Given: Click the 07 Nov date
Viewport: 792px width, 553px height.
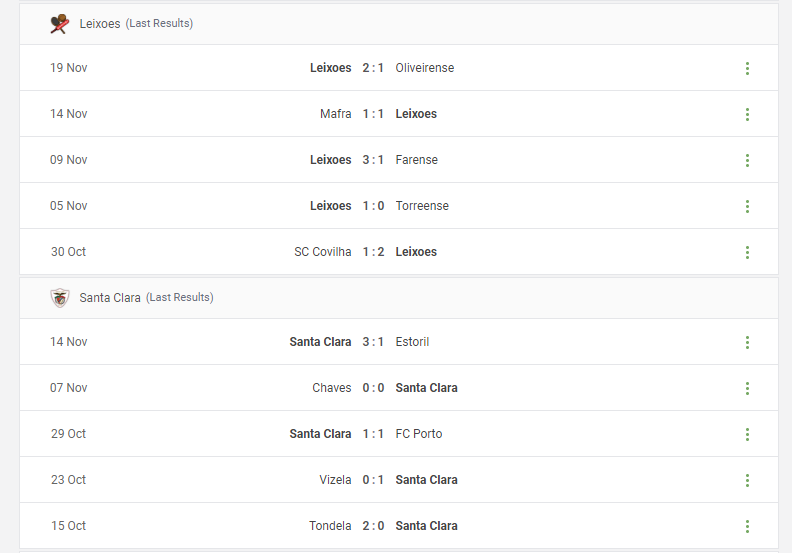Looking at the screenshot, I should (69, 388).
